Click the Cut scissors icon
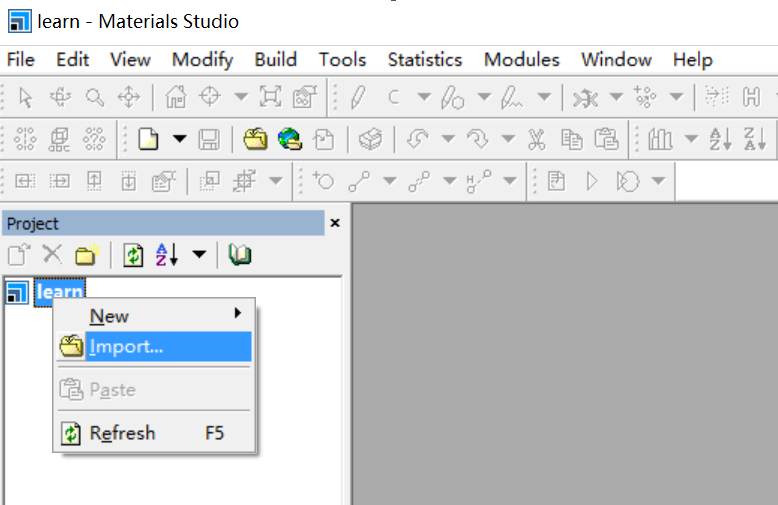Screen dimensions: 778x505 (536, 139)
